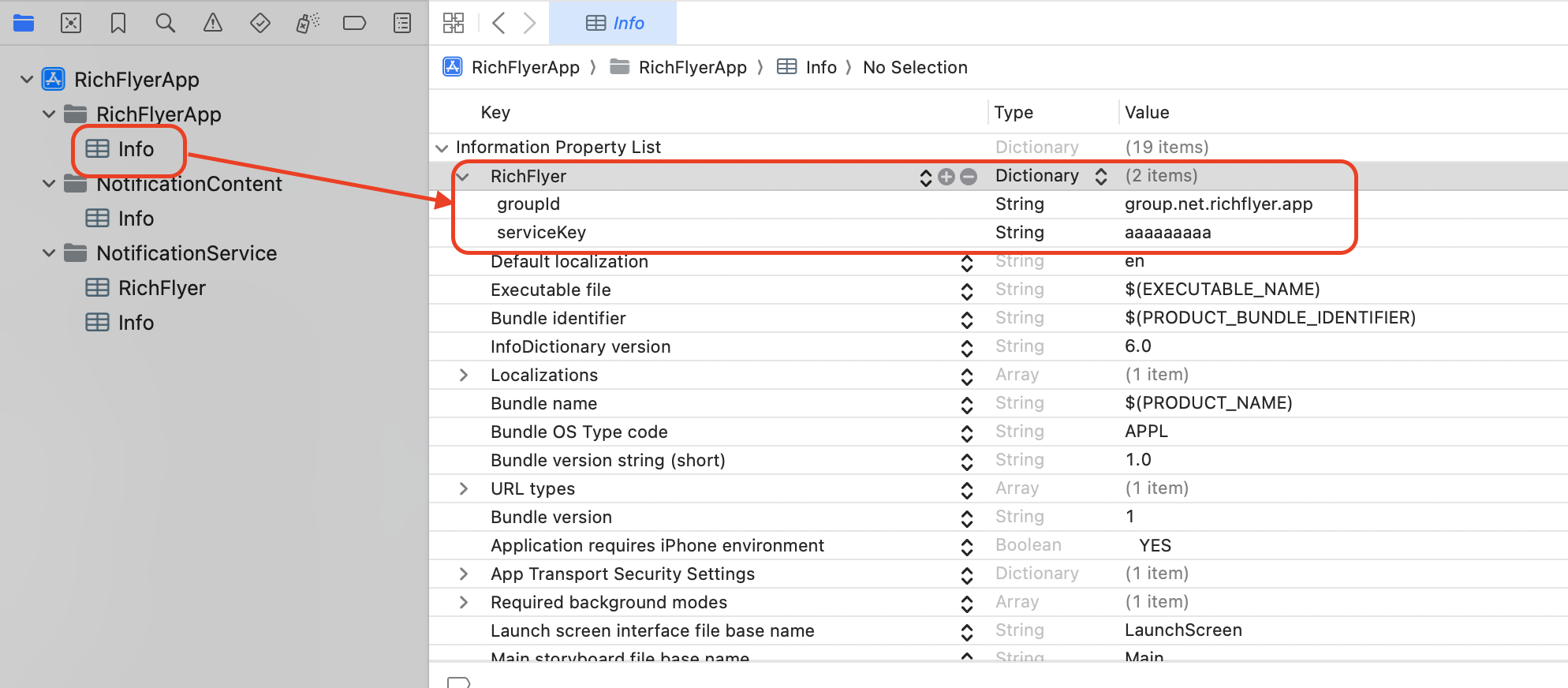Screen dimensions: 1568x688
Task: Open the Bookmark navigator
Action: (x=118, y=23)
